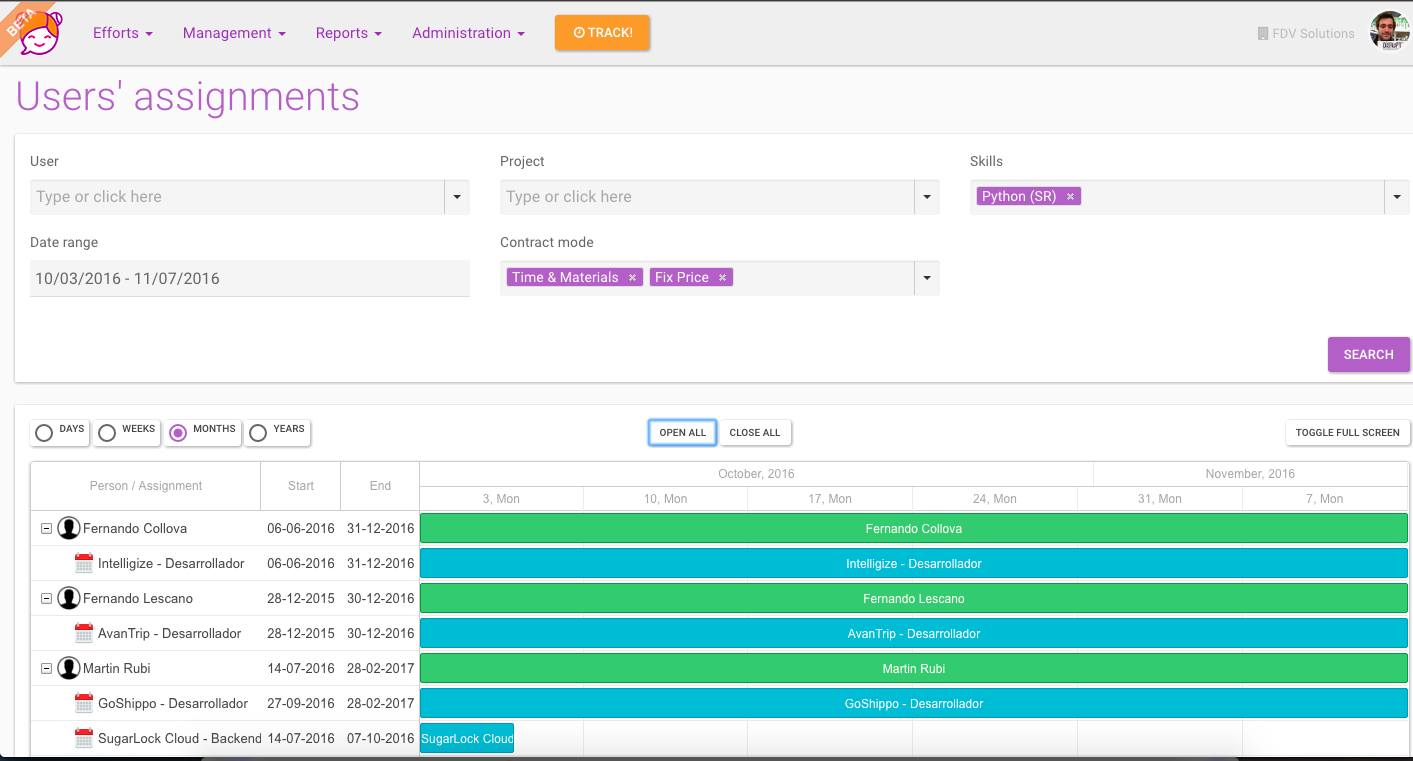Image resolution: width=1413 pixels, height=761 pixels.
Task: Collapse the Fernando Lescano row
Action: tap(46, 598)
